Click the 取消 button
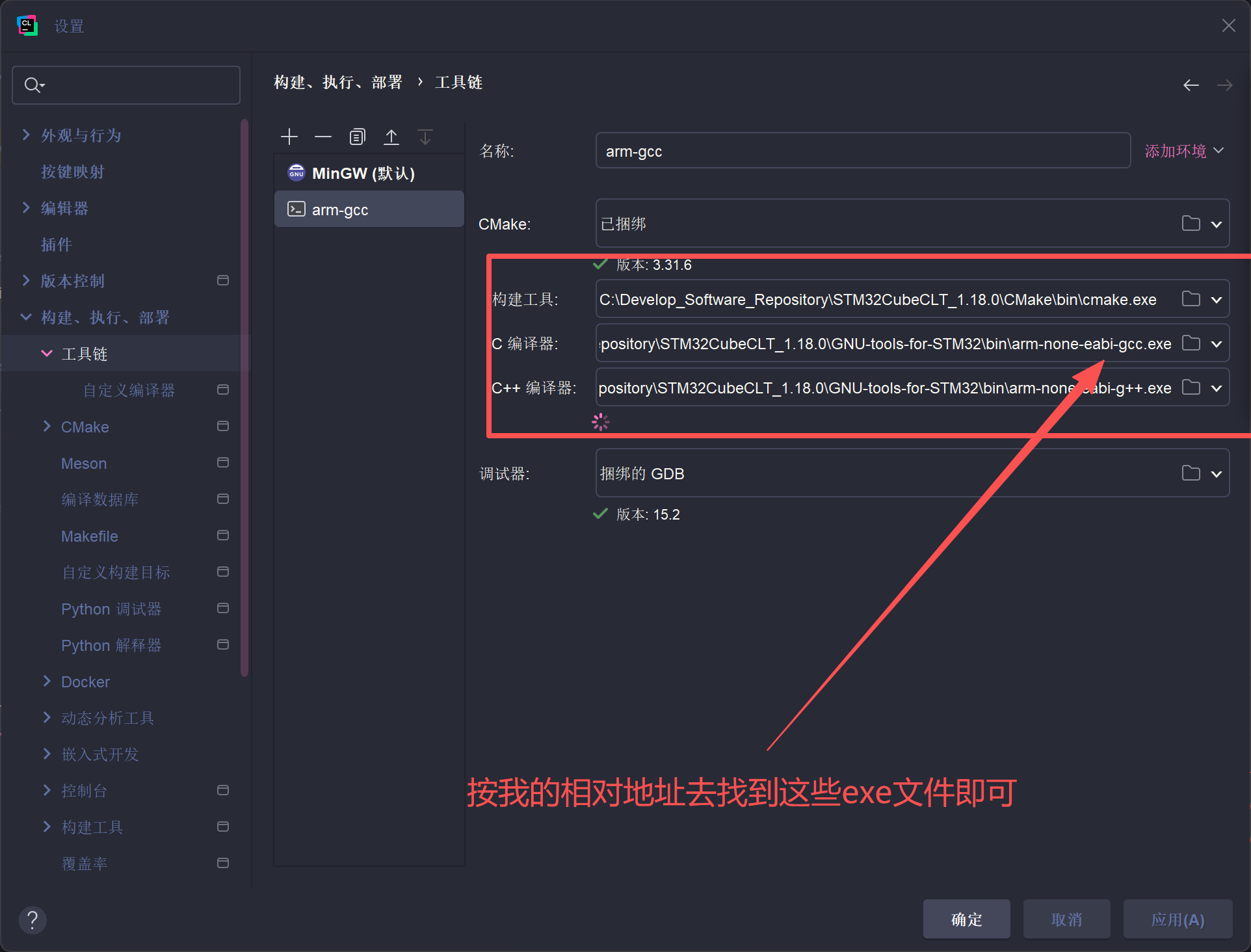The image size is (1251, 952). coord(1066,919)
